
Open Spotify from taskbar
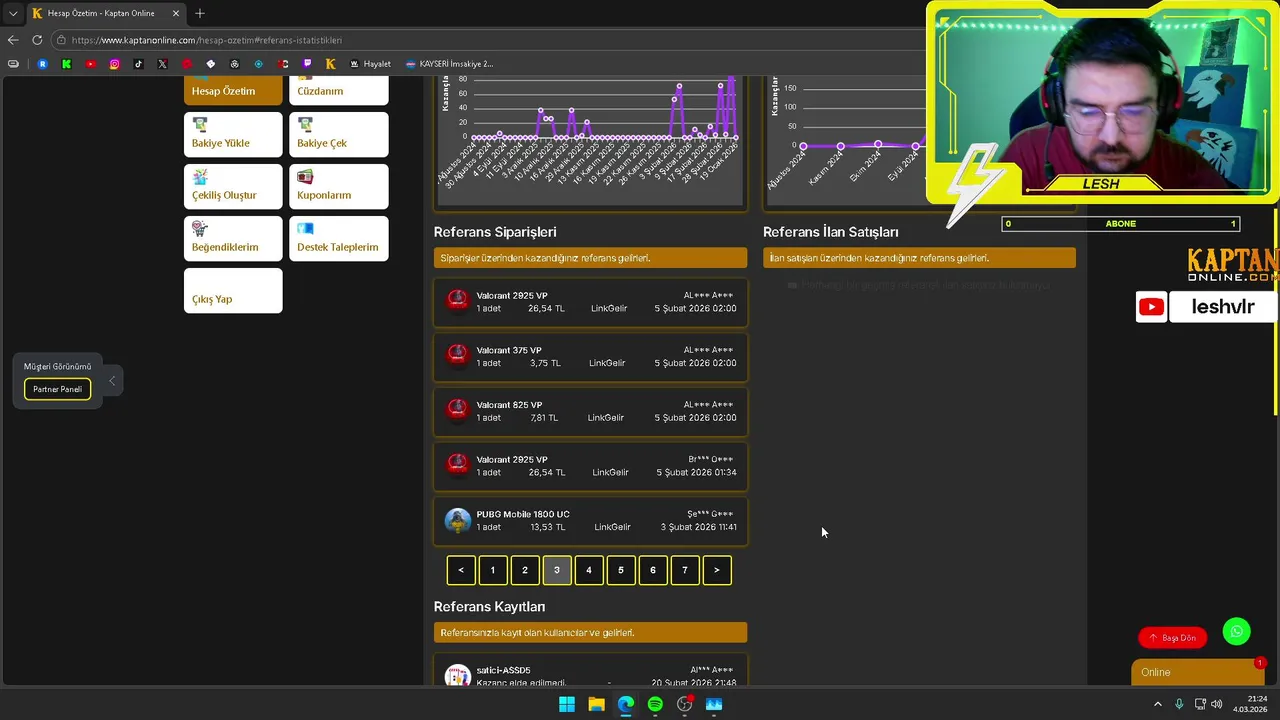pos(655,704)
